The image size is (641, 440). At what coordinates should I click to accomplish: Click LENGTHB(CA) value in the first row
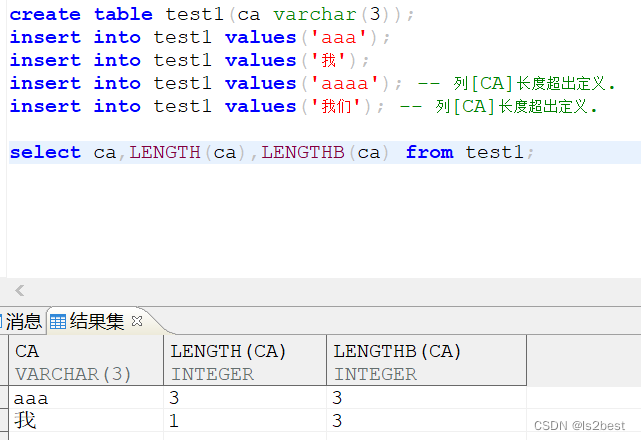[x=340, y=398]
